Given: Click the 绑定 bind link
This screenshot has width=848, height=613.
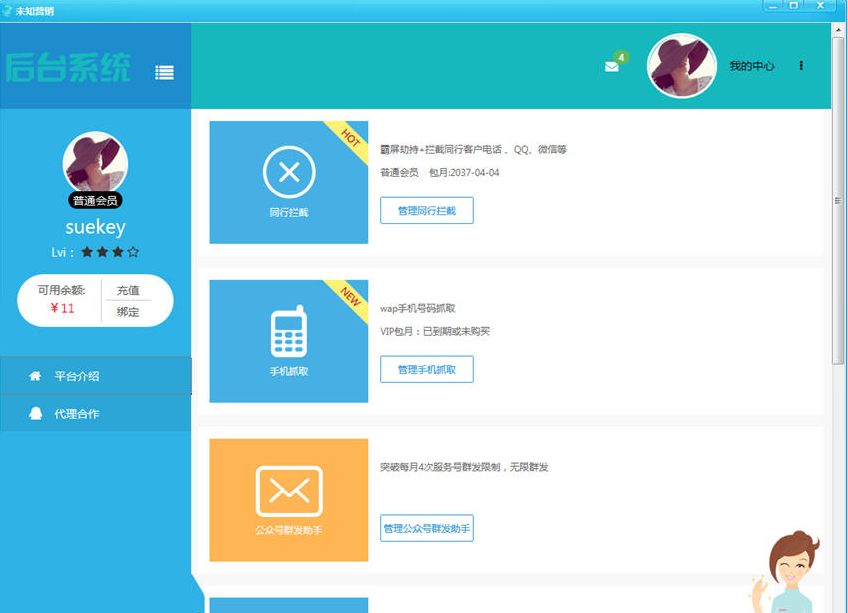Looking at the screenshot, I should [x=128, y=312].
